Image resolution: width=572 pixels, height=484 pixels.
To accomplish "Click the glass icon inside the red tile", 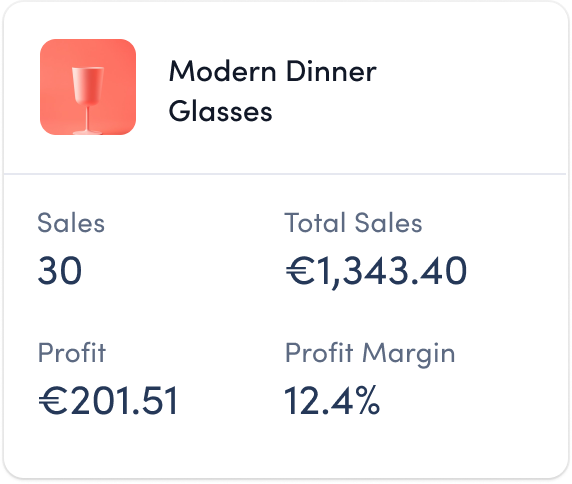I will pyautogui.click(x=88, y=100).
